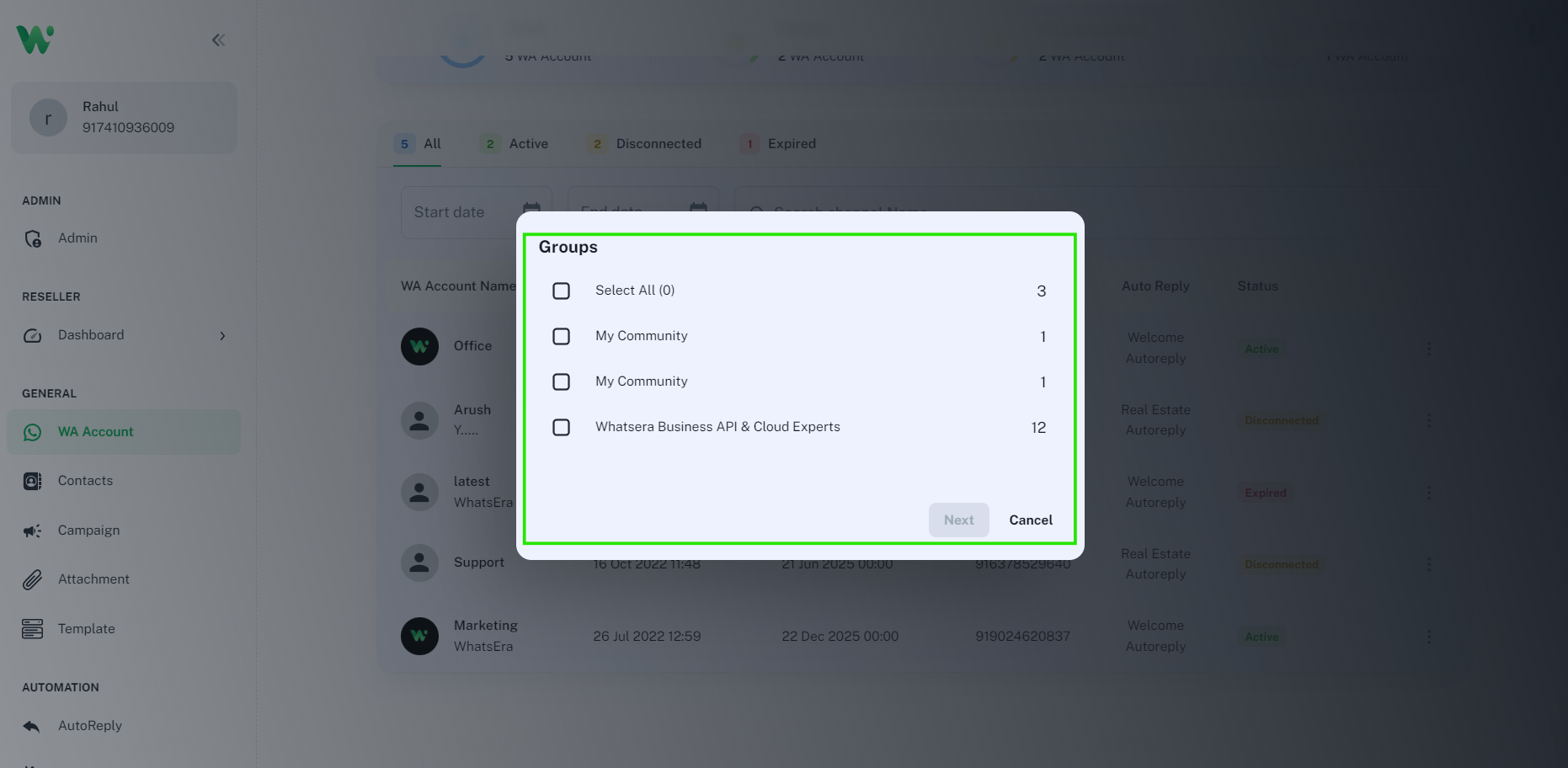Tick the first My Community checkbox

(x=561, y=336)
